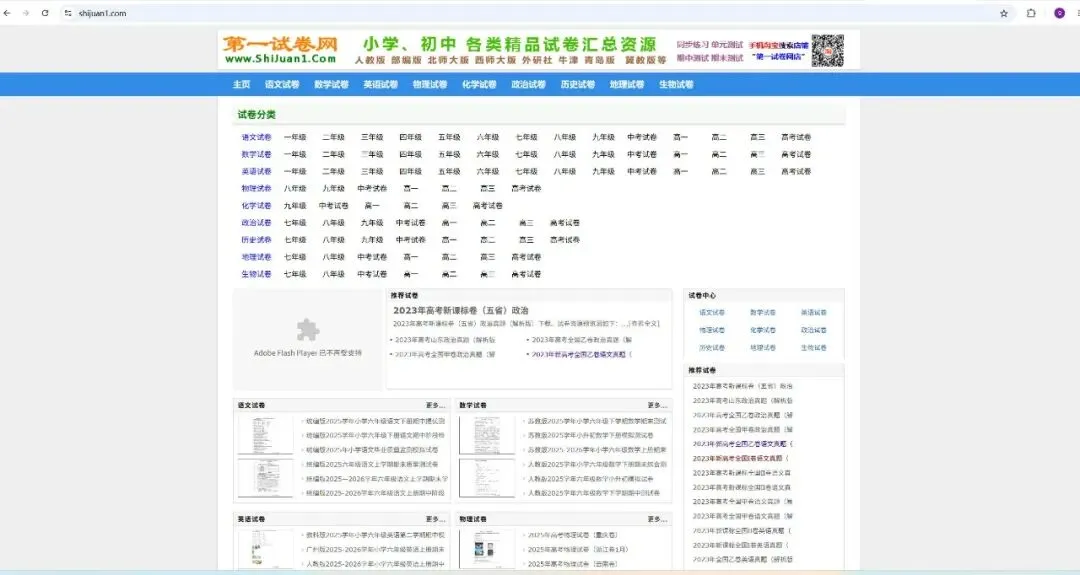
Task: Open the 英语试卷 paper thumbnail
Action: [x=265, y=549]
